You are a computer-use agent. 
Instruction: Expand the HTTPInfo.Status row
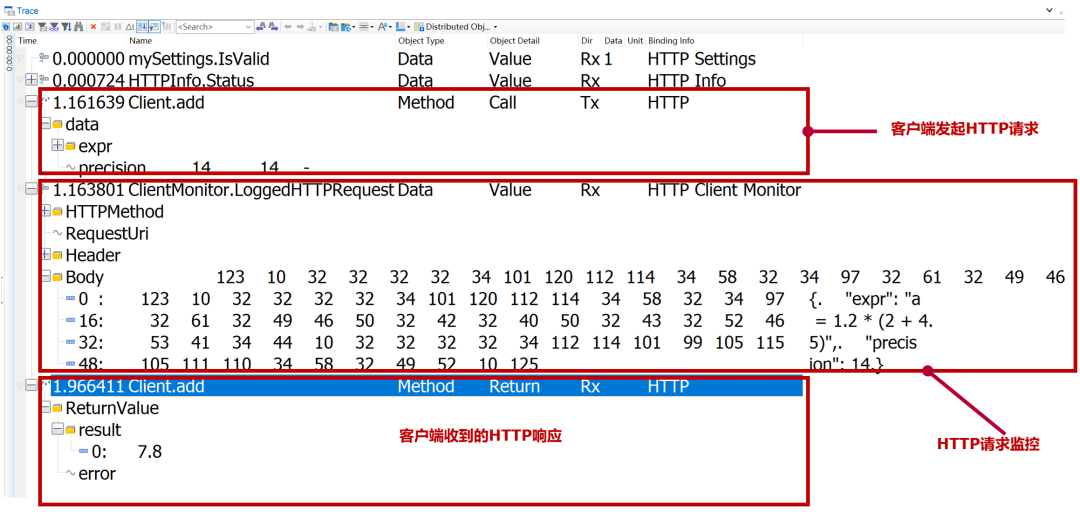tap(30, 81)
